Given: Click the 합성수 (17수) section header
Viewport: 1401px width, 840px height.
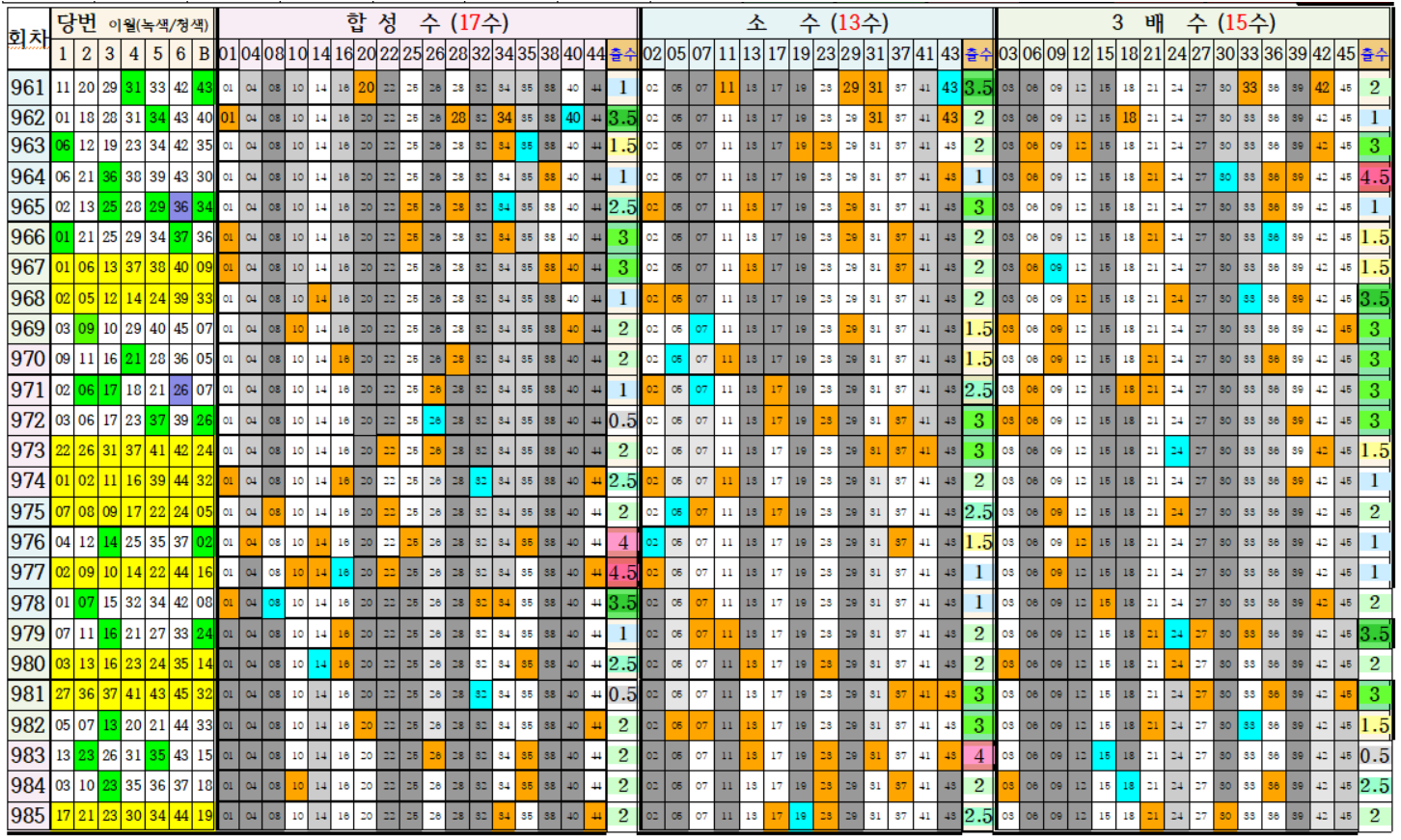Looking at the screenshot, I should [x=427, y=22].
